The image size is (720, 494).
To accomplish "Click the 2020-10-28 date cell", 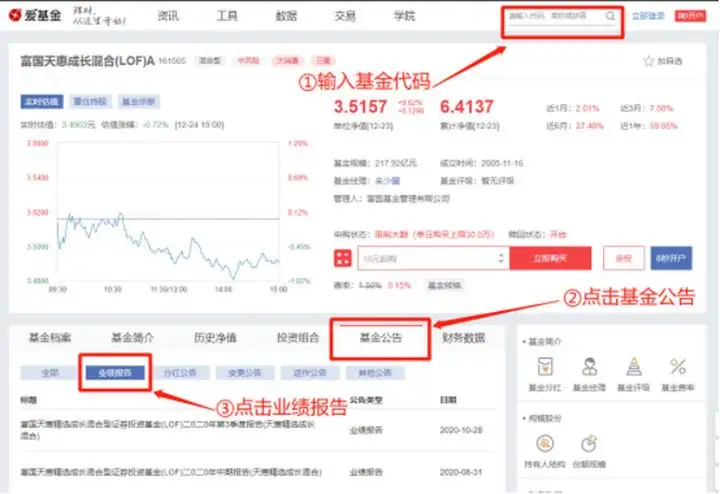I will 461,430.
